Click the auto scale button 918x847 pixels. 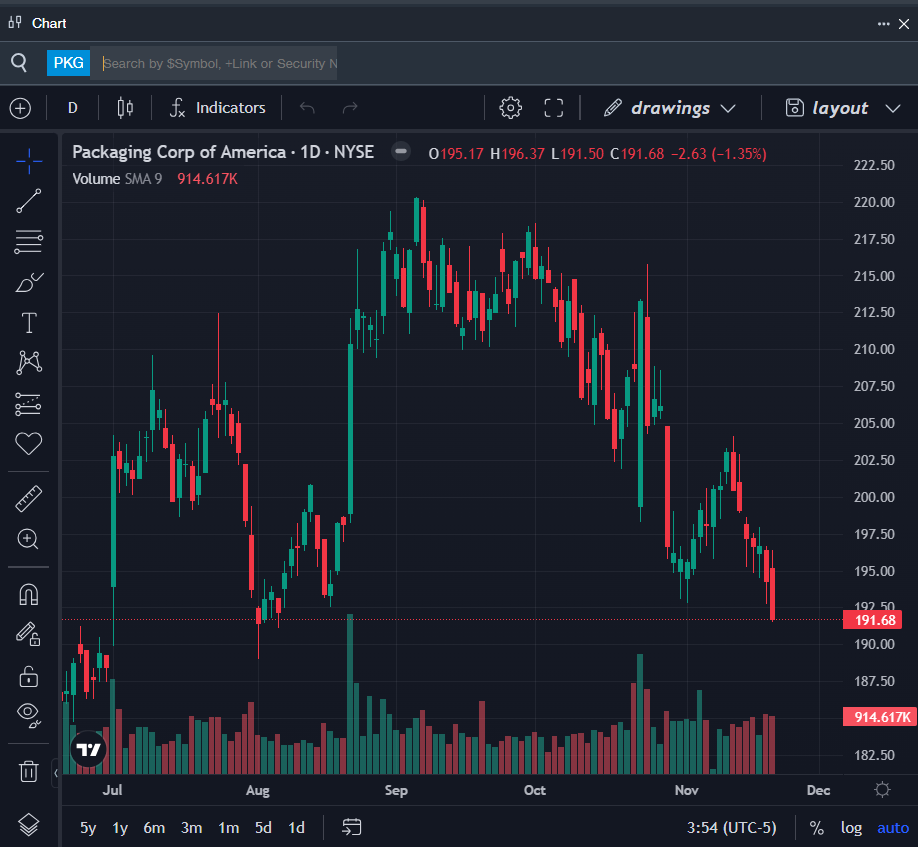point(893,828)
